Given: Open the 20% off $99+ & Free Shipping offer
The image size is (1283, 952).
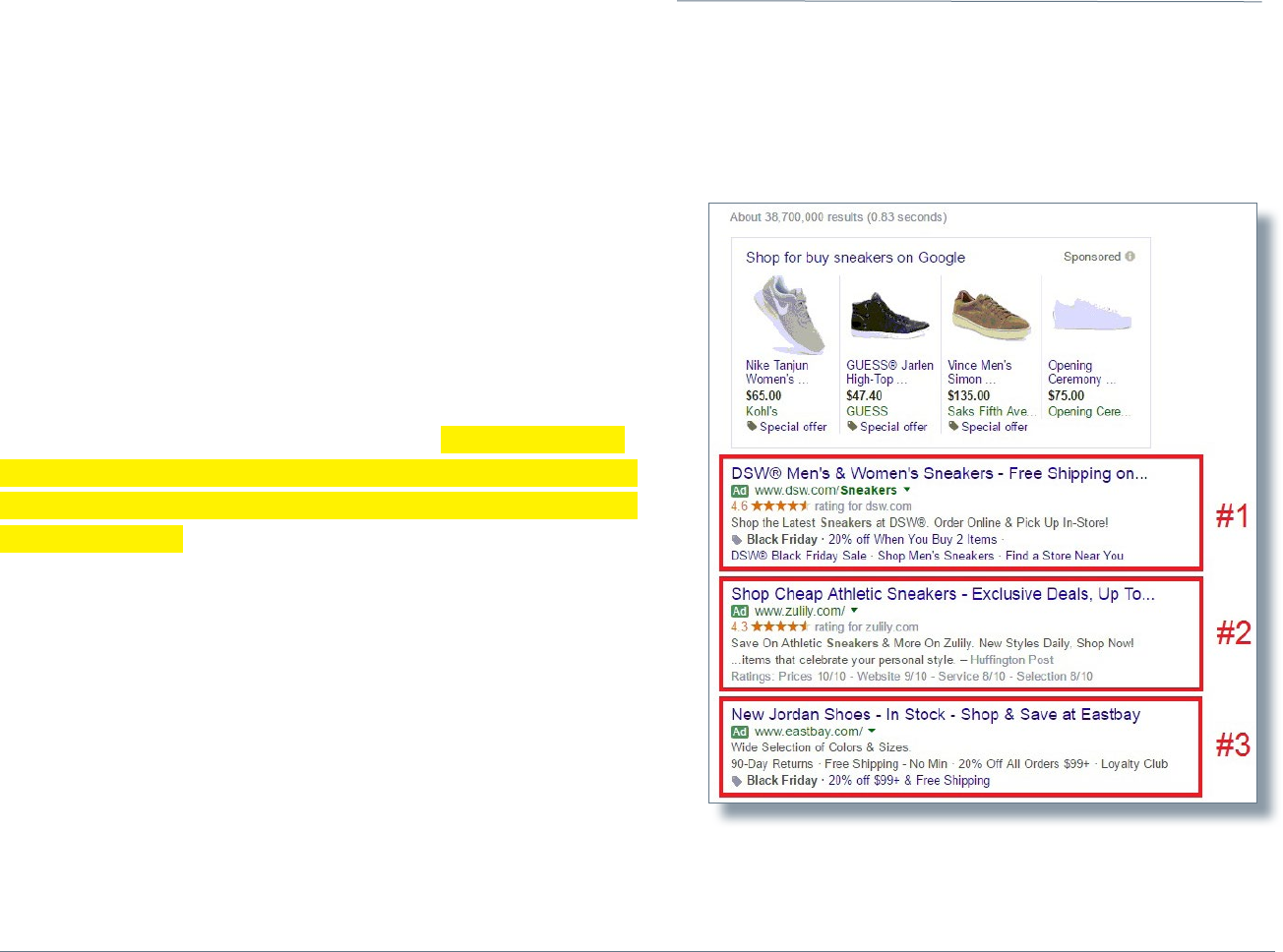Looking at the screenshot, I should [909, 780].
